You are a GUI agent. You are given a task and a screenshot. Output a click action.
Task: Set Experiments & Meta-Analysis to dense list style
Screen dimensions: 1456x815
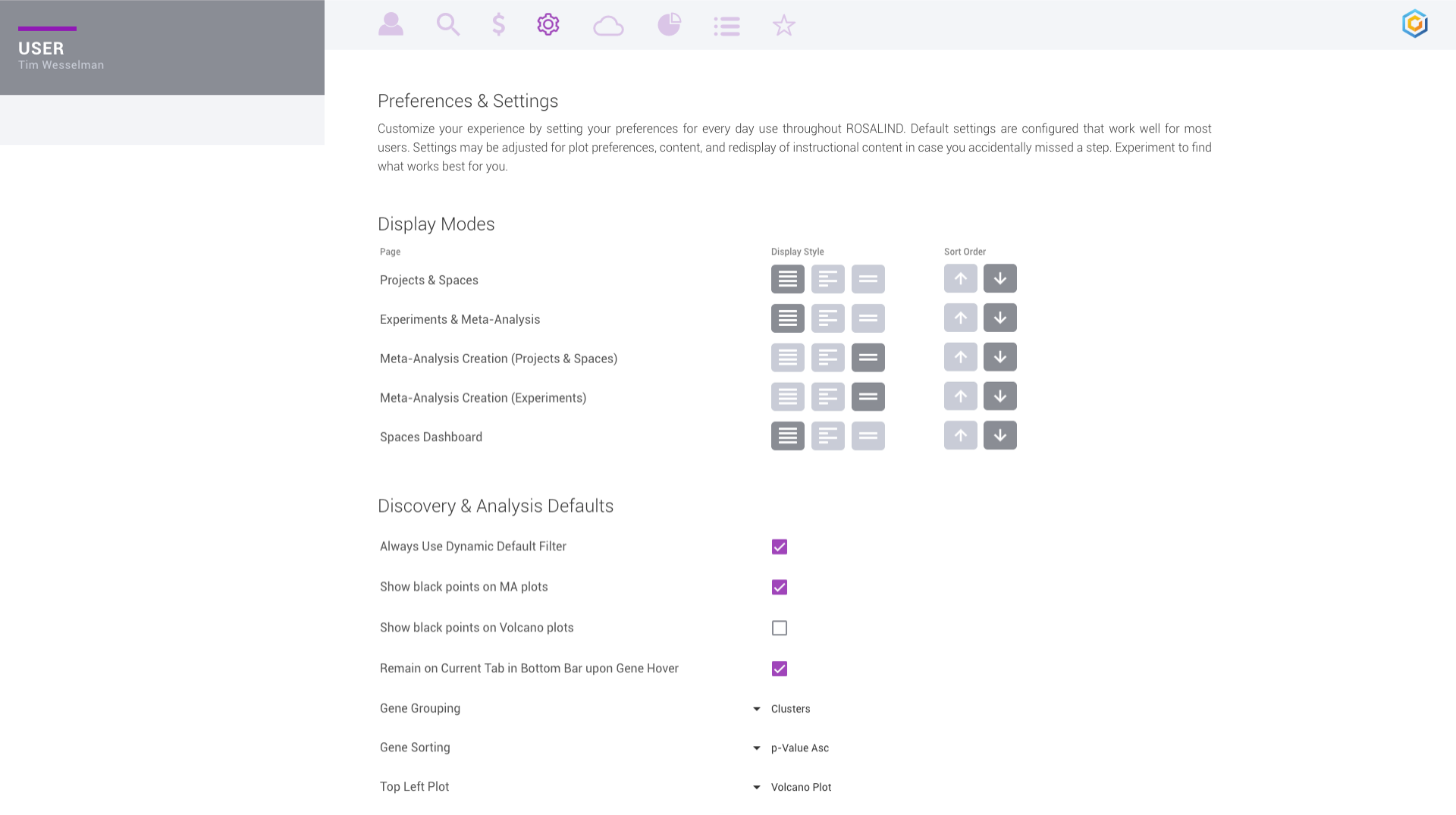(x=788, y=318)
